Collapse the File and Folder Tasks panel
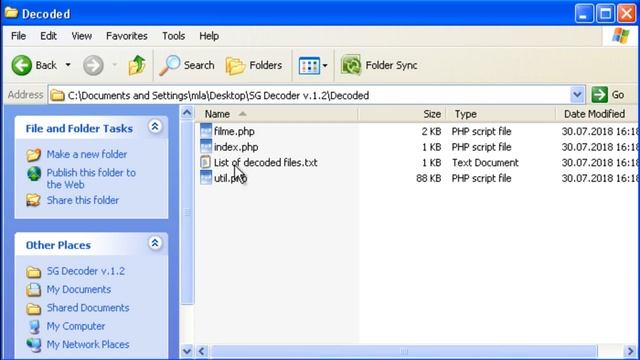The image size is (640, 360). pyautogui.click(x=155, y=127)
